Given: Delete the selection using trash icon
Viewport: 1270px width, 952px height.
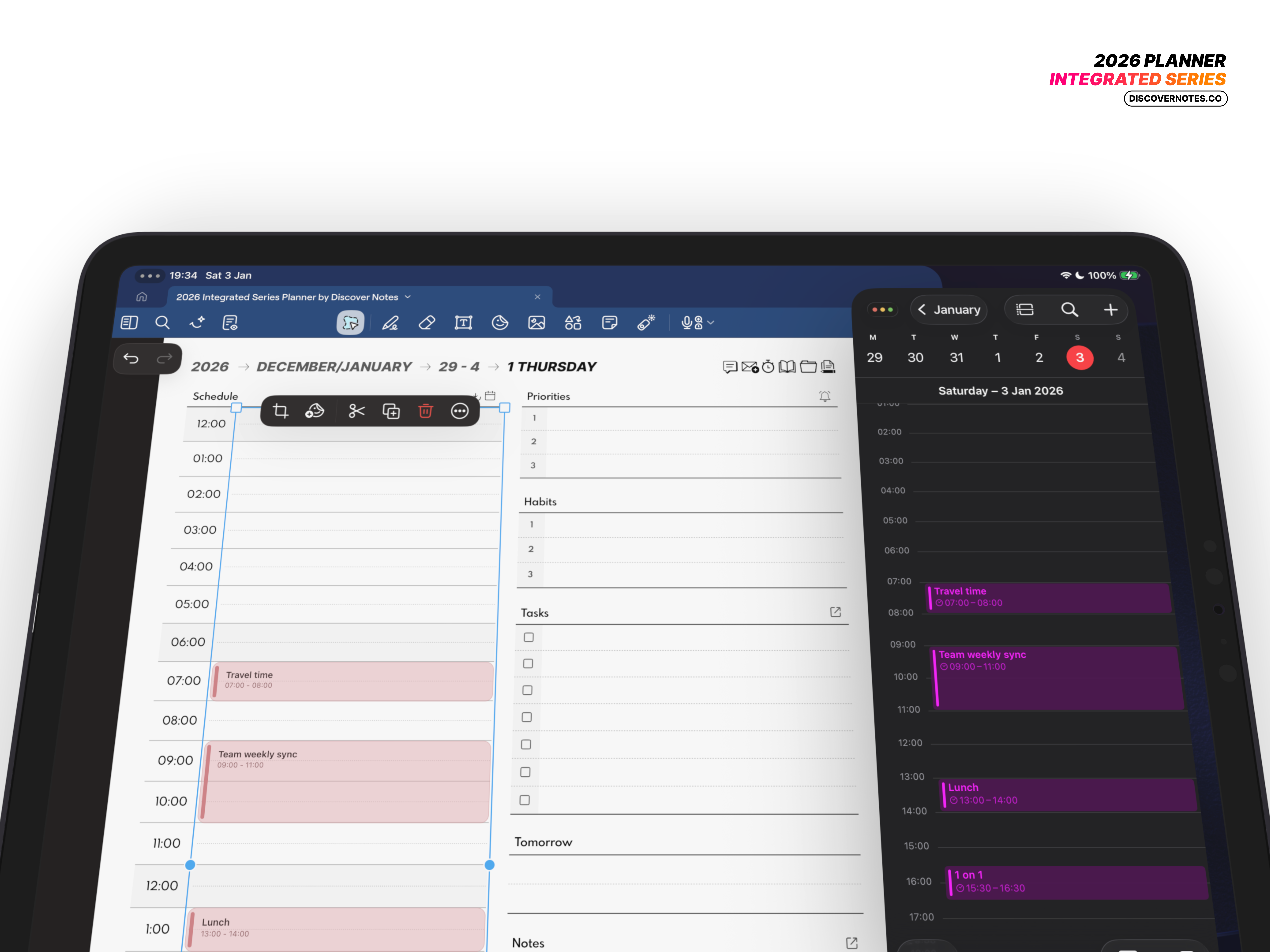Looking at the screenshot, I should tap(426, 411).
